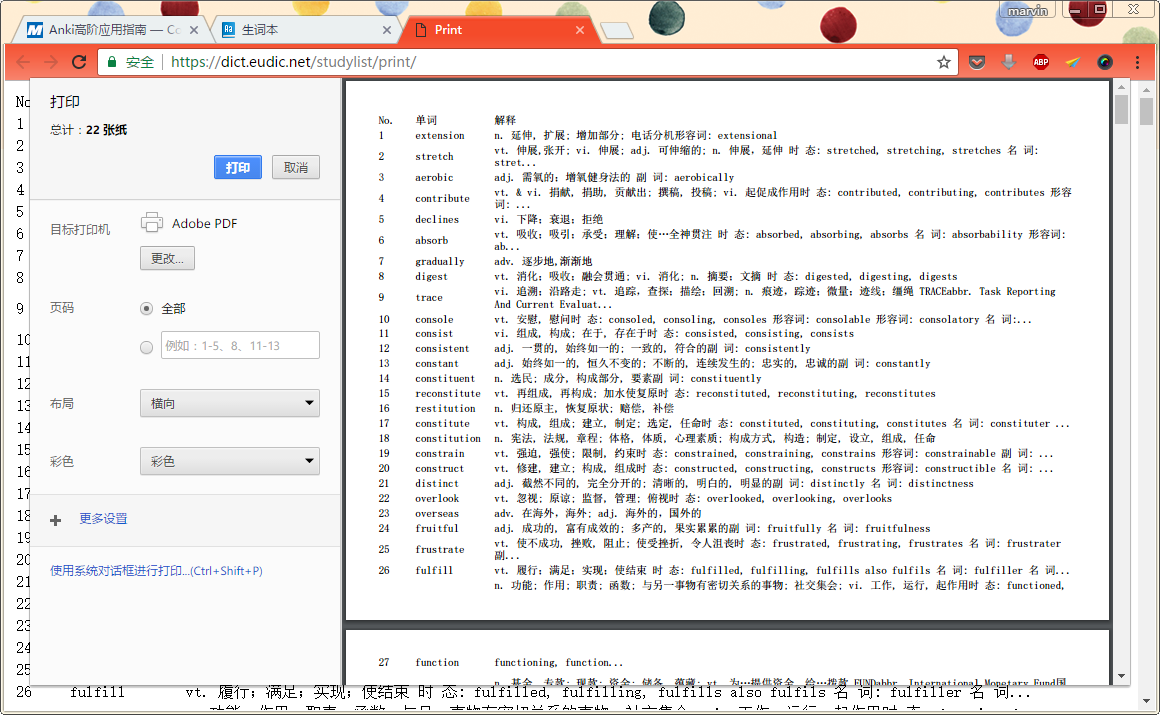1160x715 pixels.
Task: Open the 布局 layout dropdown
Action: pos(229,404)
